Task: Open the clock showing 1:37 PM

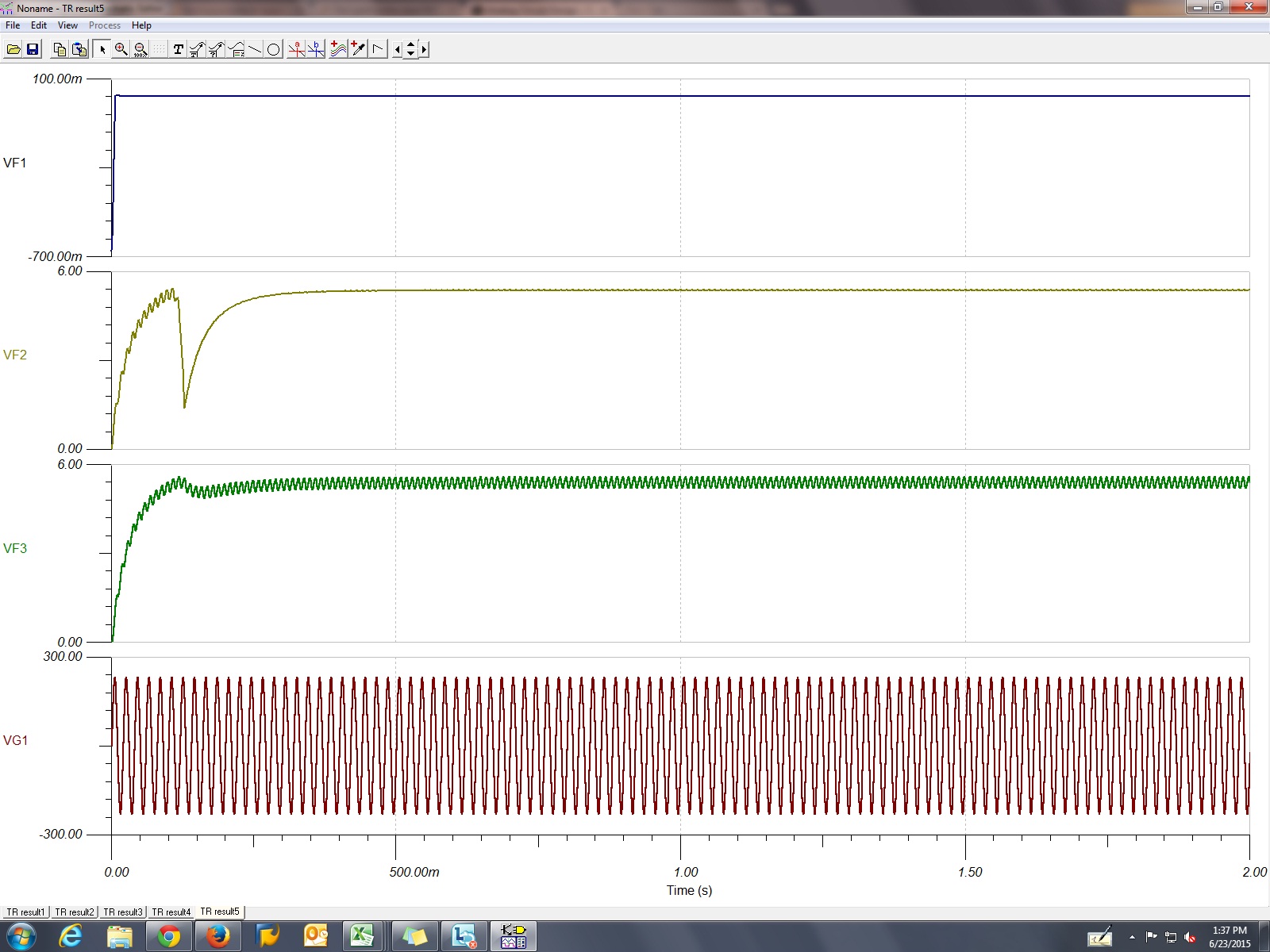Action: tap(1230, 937)
